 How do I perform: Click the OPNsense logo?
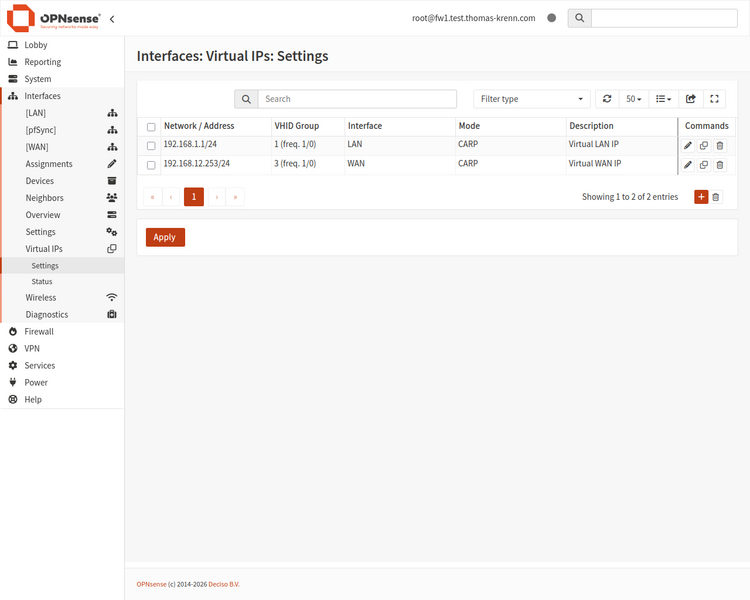(54, 18)
